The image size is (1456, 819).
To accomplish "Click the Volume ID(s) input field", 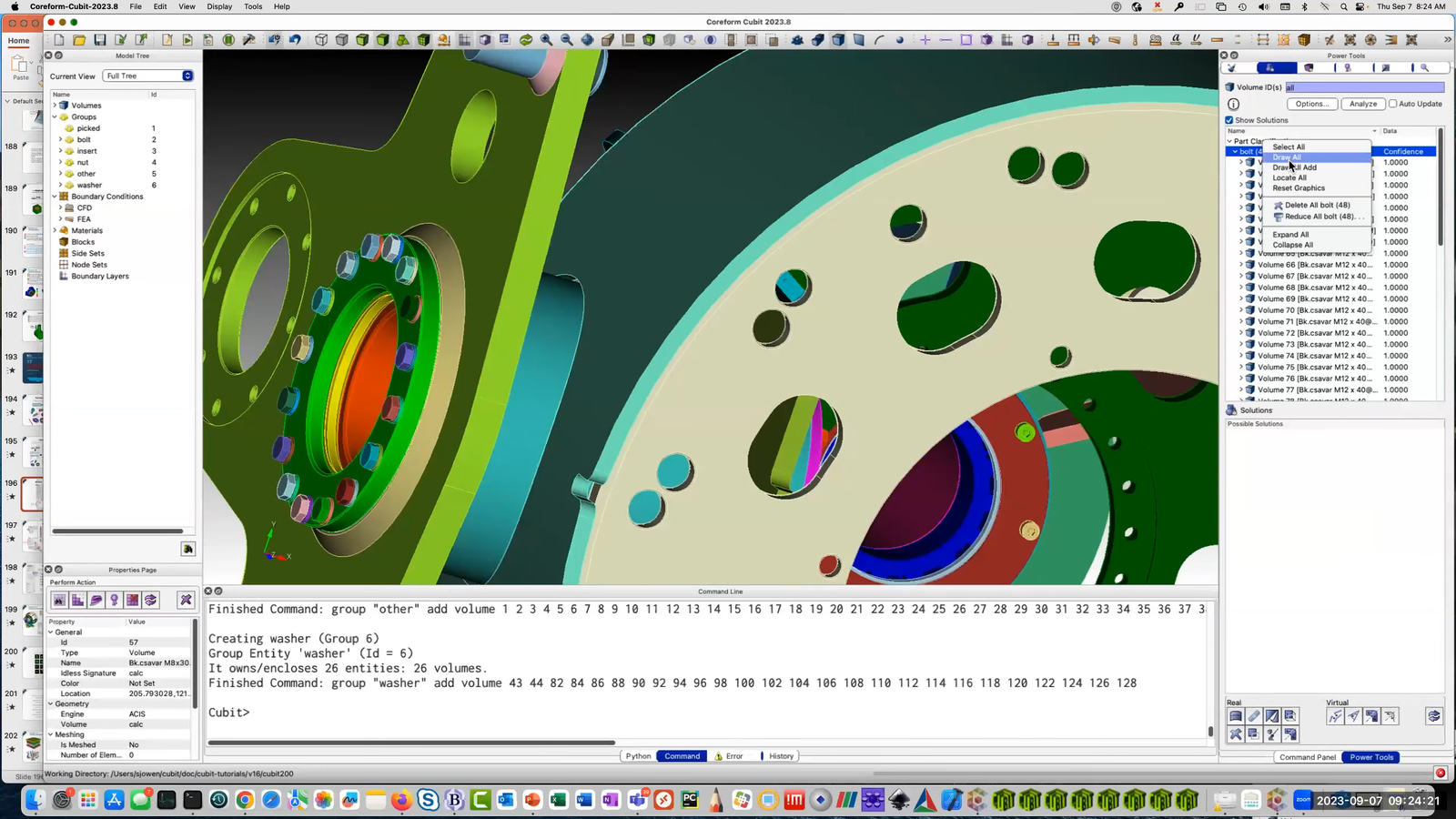I will [x=1364, y=87].
